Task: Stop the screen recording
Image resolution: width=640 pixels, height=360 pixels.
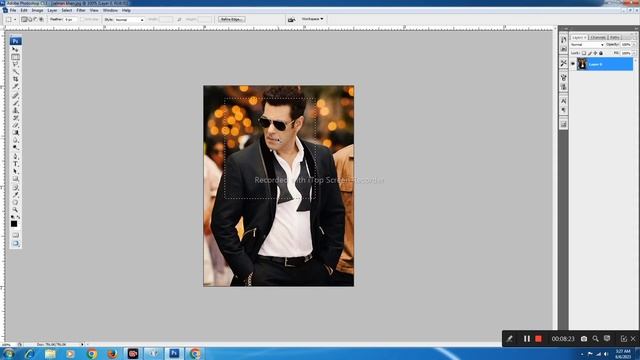Action: (538, 339)
